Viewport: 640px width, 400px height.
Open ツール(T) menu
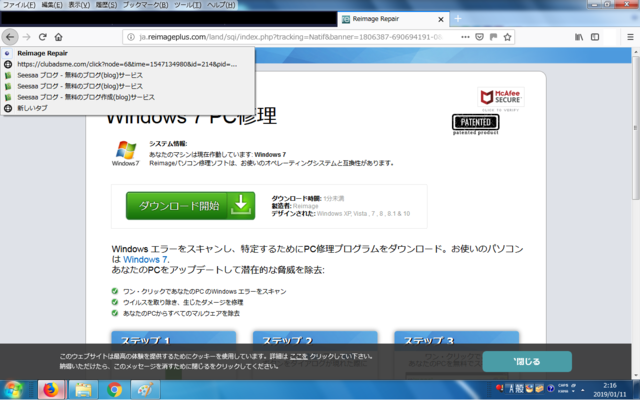click(187, 5)
